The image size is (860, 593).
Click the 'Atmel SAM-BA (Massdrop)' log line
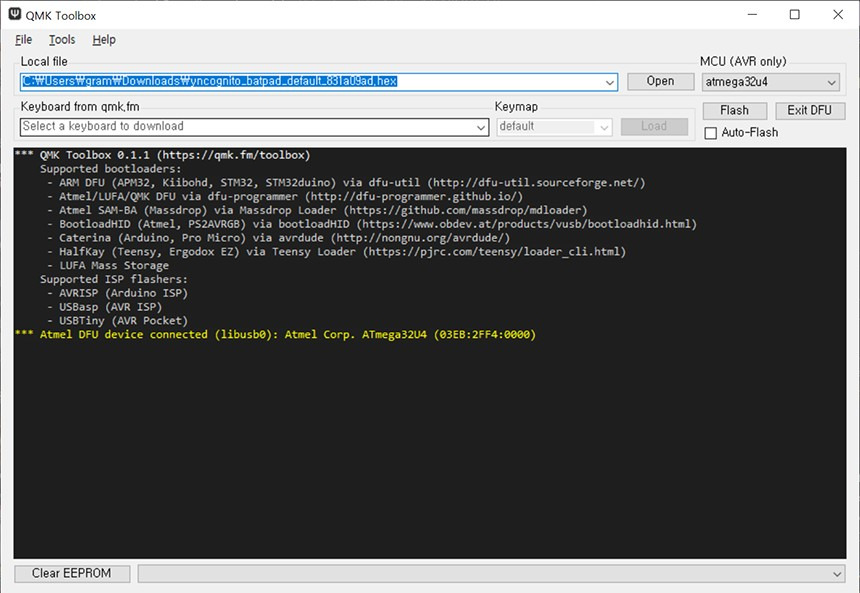pos(317,210)
